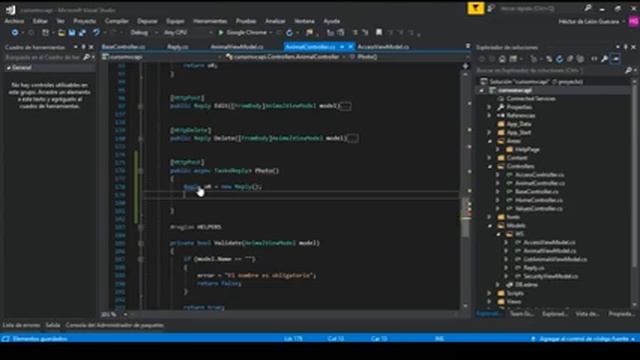Save the current file with disk icon
The width and height of the screenshot is (640, 360).
pos(72,33)
